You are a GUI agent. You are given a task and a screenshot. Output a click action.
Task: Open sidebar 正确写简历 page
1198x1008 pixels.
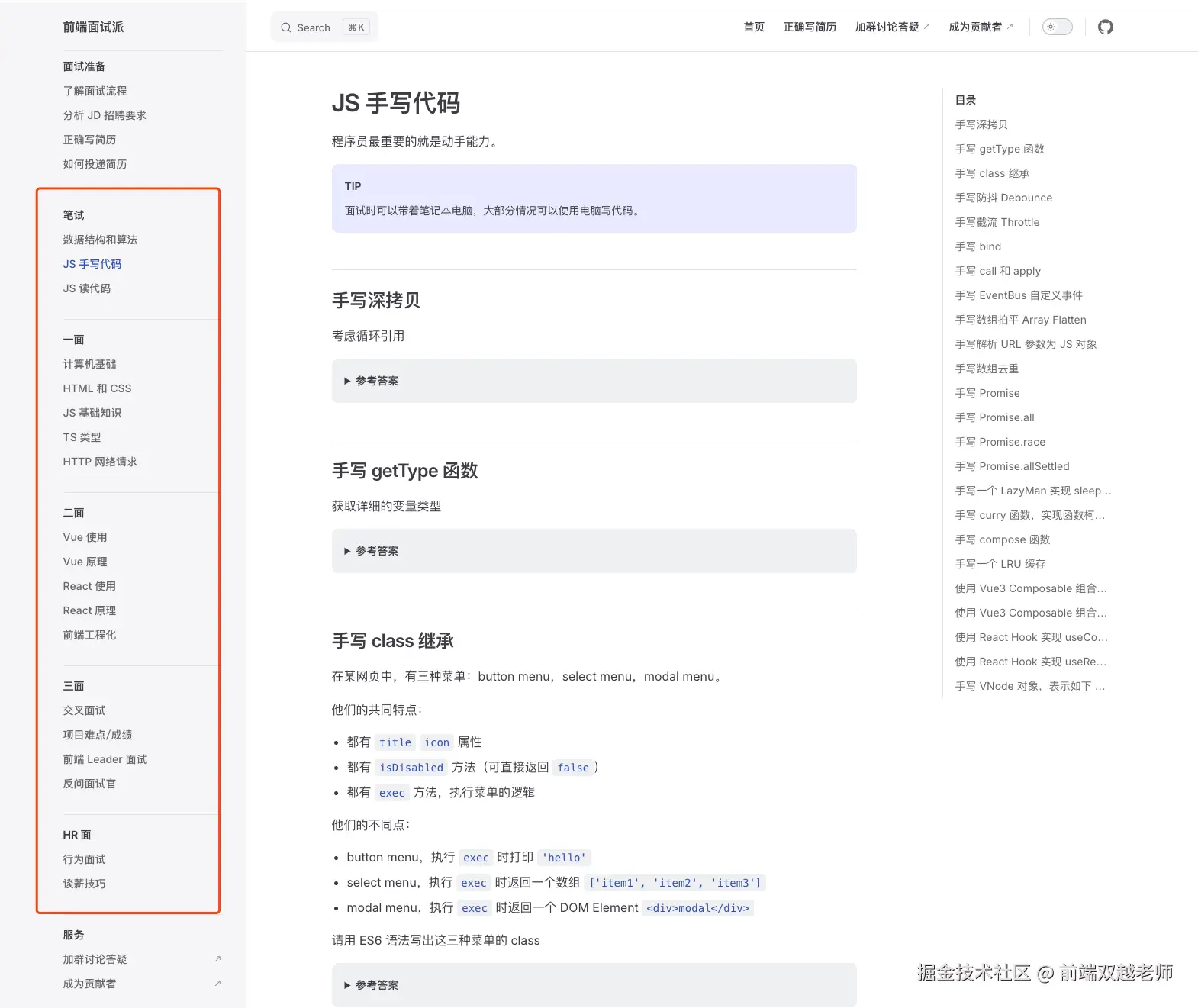[89, 140]
